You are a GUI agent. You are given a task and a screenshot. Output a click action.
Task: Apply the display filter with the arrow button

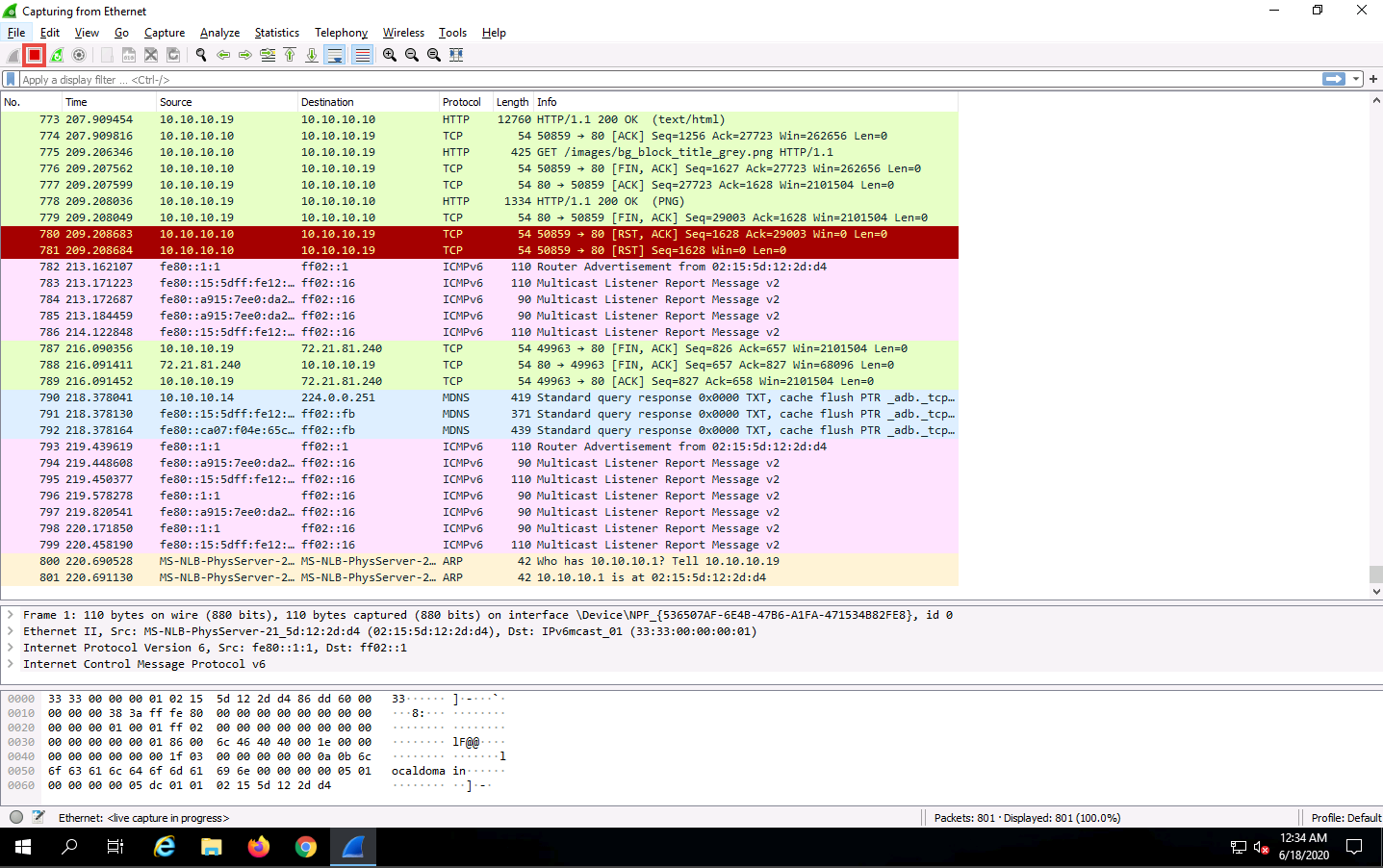1334,79
